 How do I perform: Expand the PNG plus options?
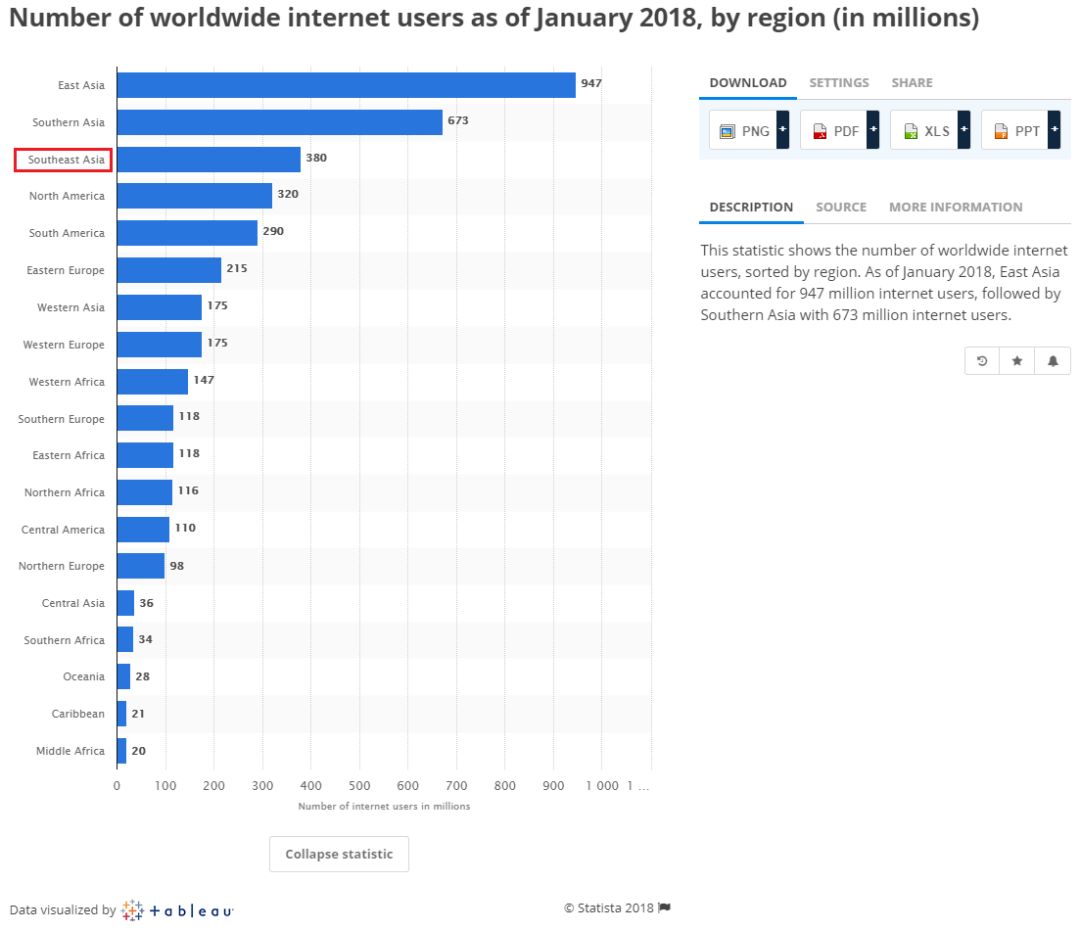point(782,130)
